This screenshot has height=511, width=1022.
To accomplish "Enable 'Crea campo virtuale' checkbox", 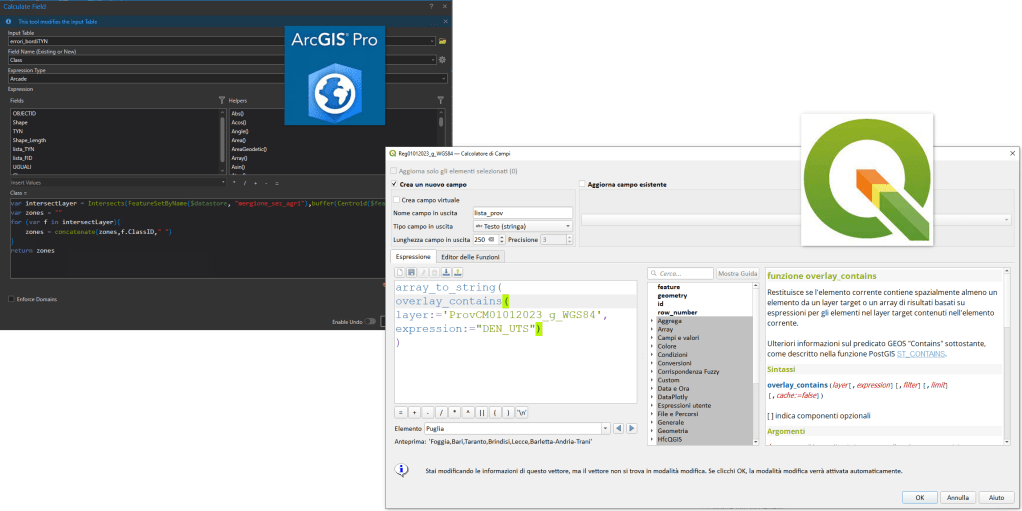I will (398, 199).
